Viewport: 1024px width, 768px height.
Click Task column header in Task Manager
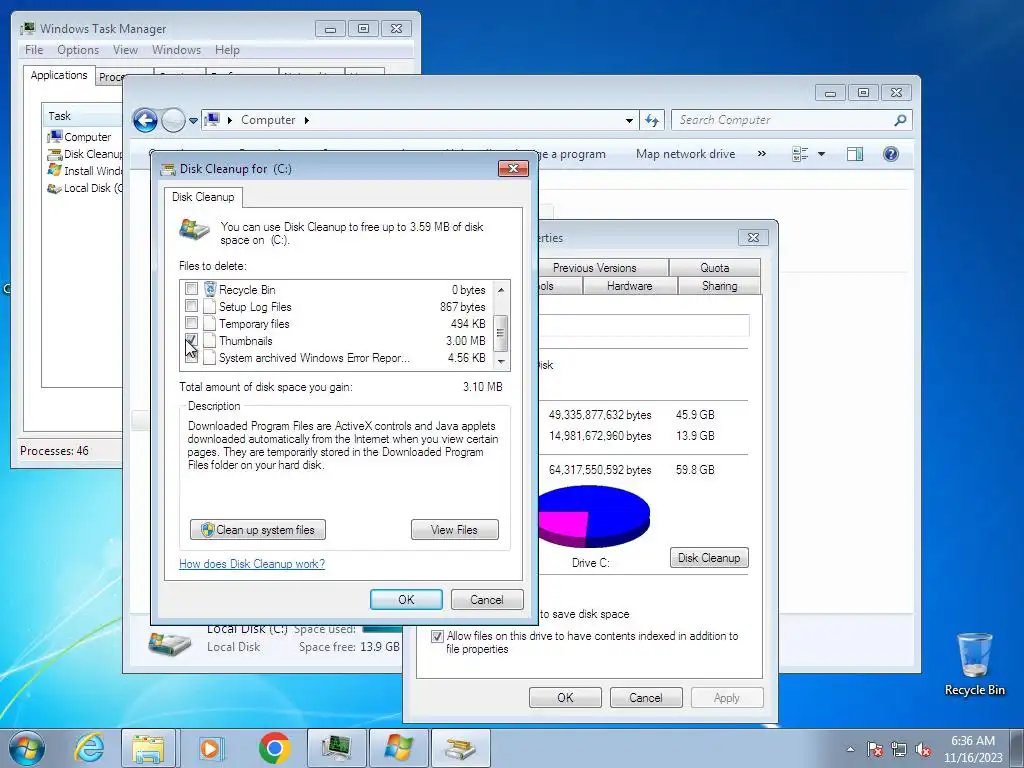pyautogui.click(x=82, y=116)
